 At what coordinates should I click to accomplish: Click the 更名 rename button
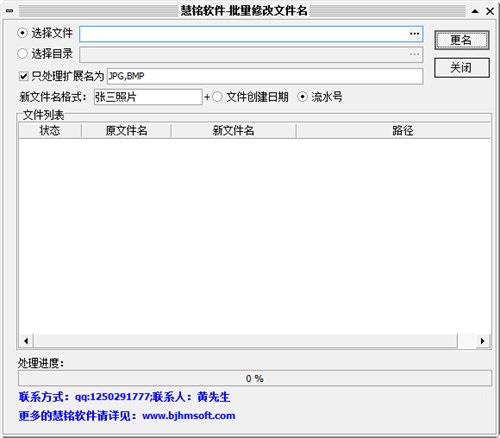pos(462,40)
